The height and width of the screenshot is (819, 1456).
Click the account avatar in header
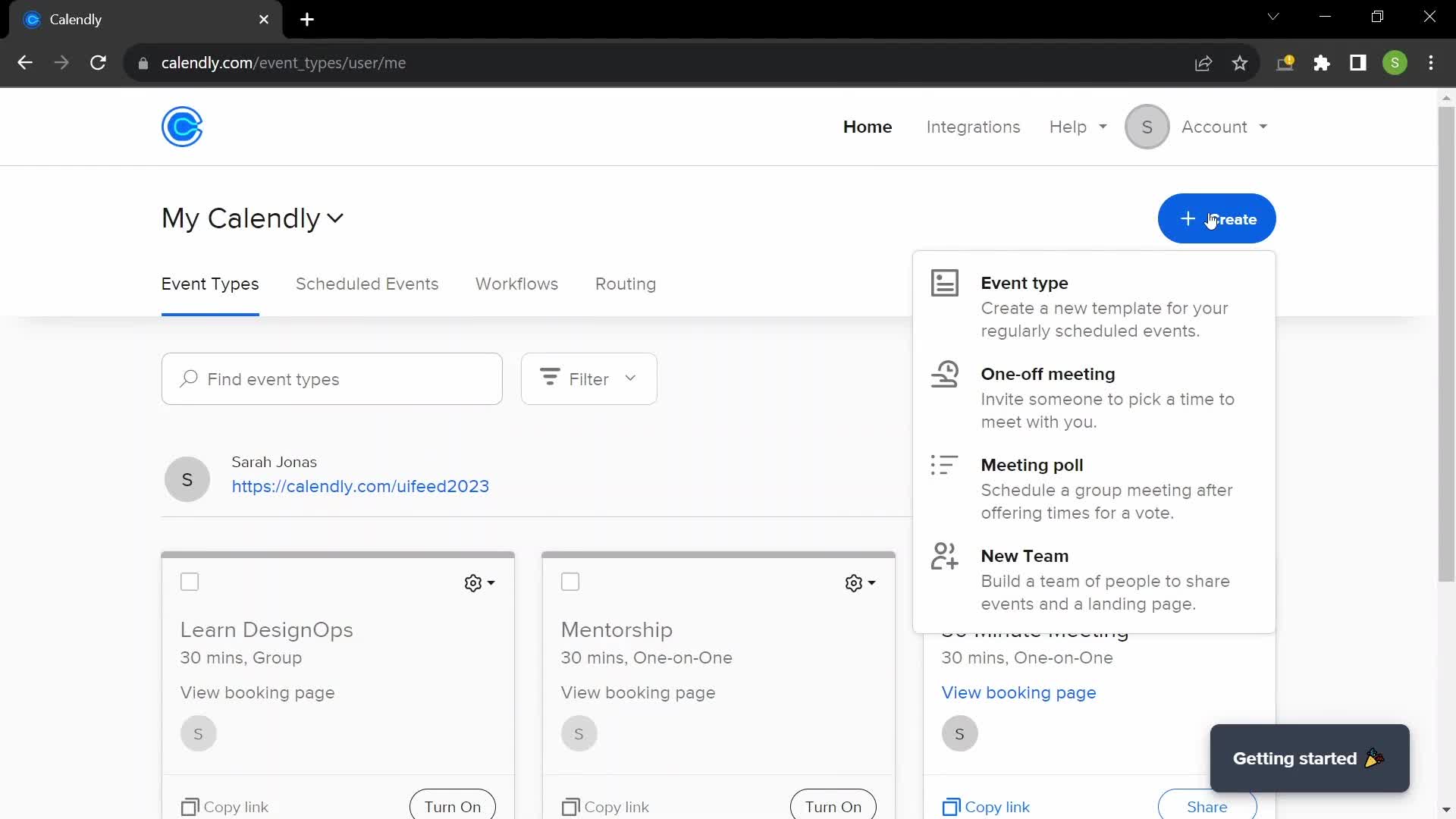pos(1147,127)
